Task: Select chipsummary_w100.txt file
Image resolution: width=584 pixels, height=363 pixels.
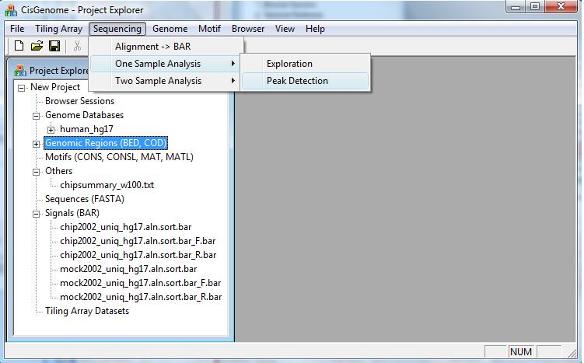Action: (x=107, y=185)
